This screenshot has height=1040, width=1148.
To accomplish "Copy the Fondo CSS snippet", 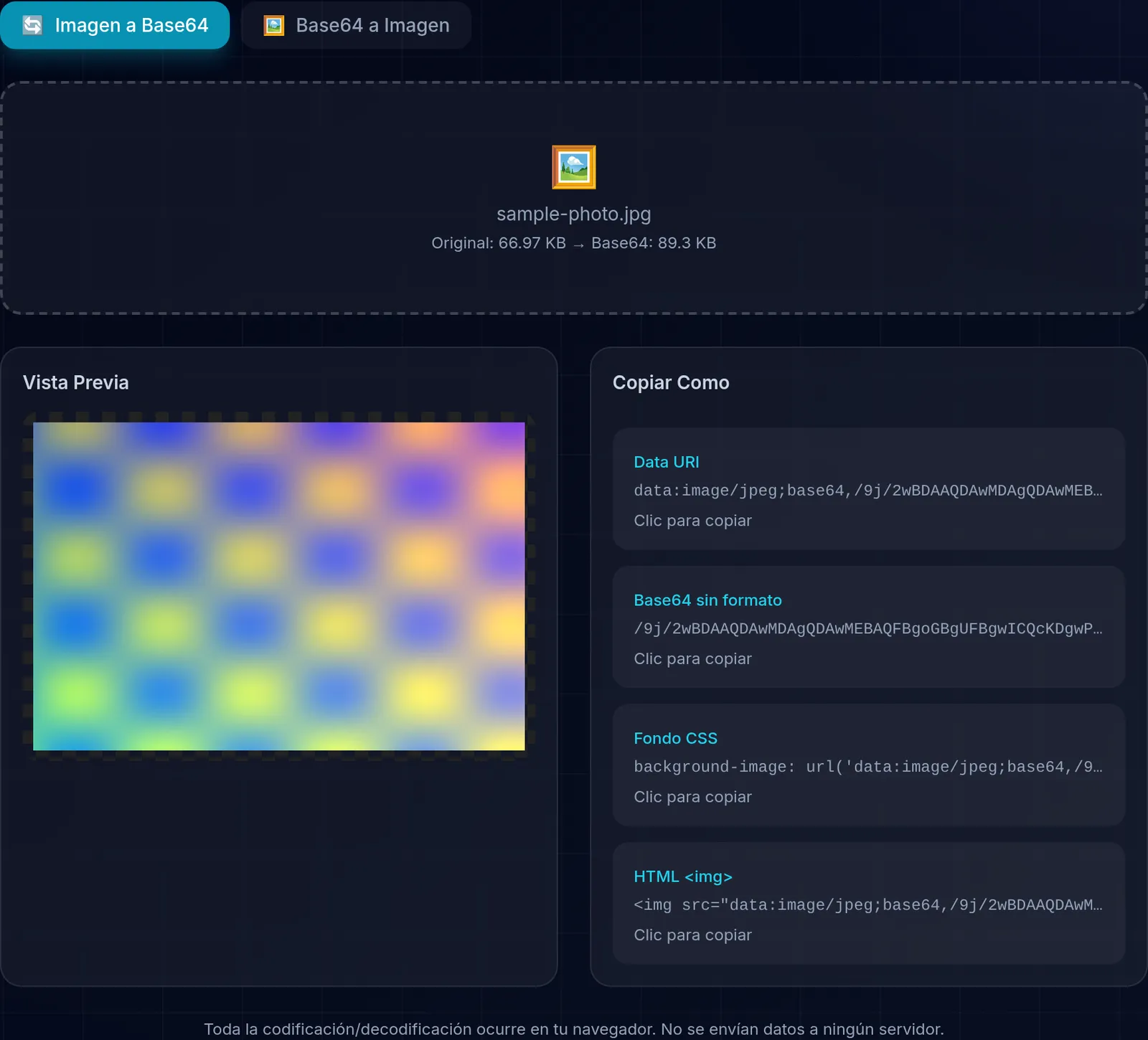I will 869,765.
